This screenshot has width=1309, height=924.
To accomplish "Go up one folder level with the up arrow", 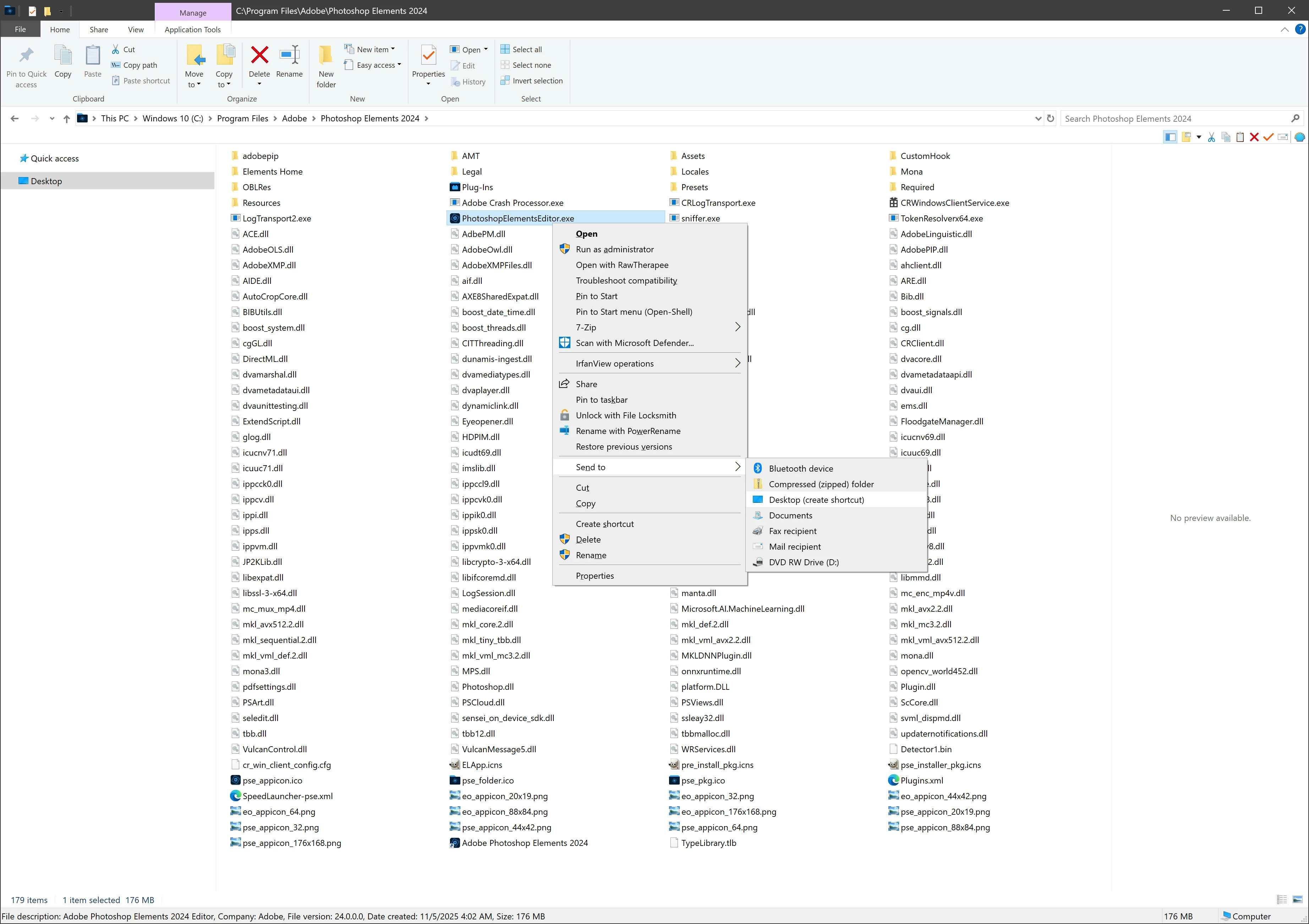I will pos(67,119).
